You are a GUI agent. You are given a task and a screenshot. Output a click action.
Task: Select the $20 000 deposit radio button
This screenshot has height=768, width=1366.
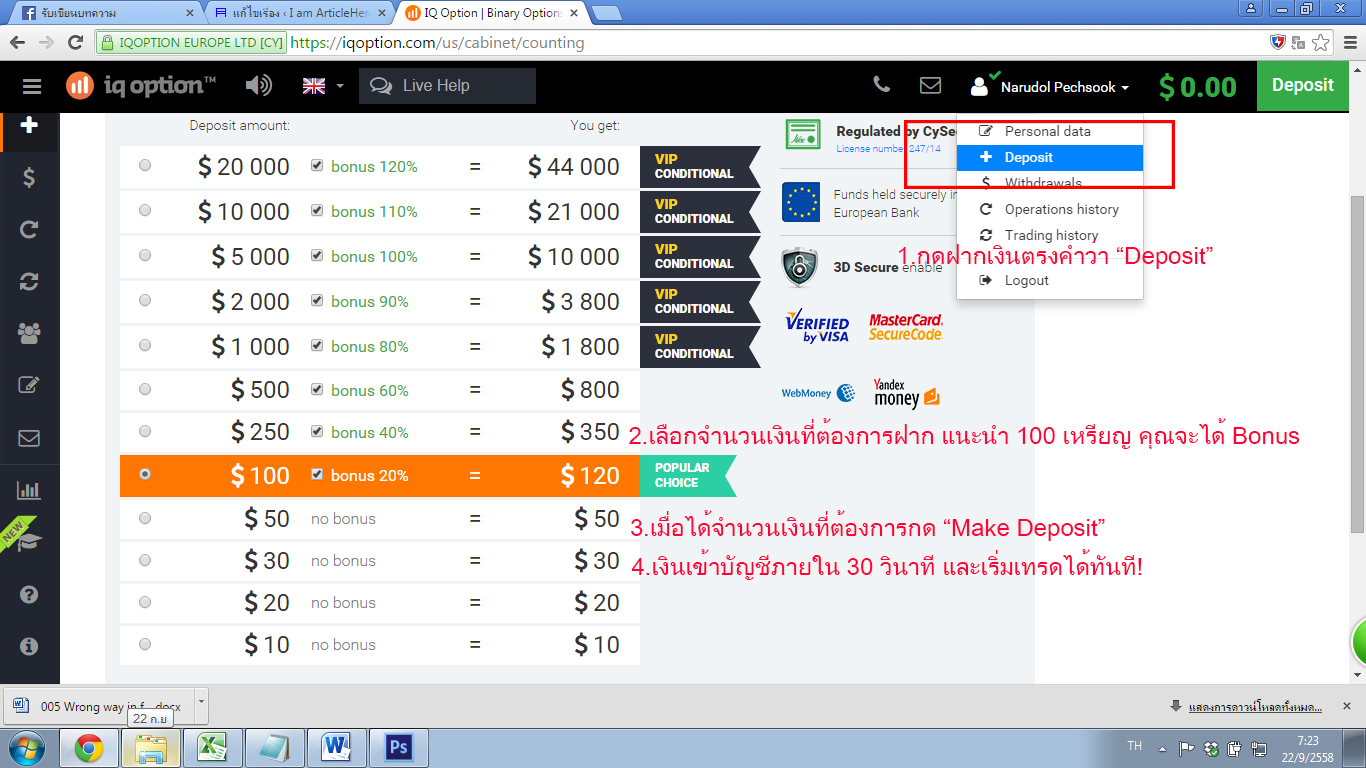[146, 165]
